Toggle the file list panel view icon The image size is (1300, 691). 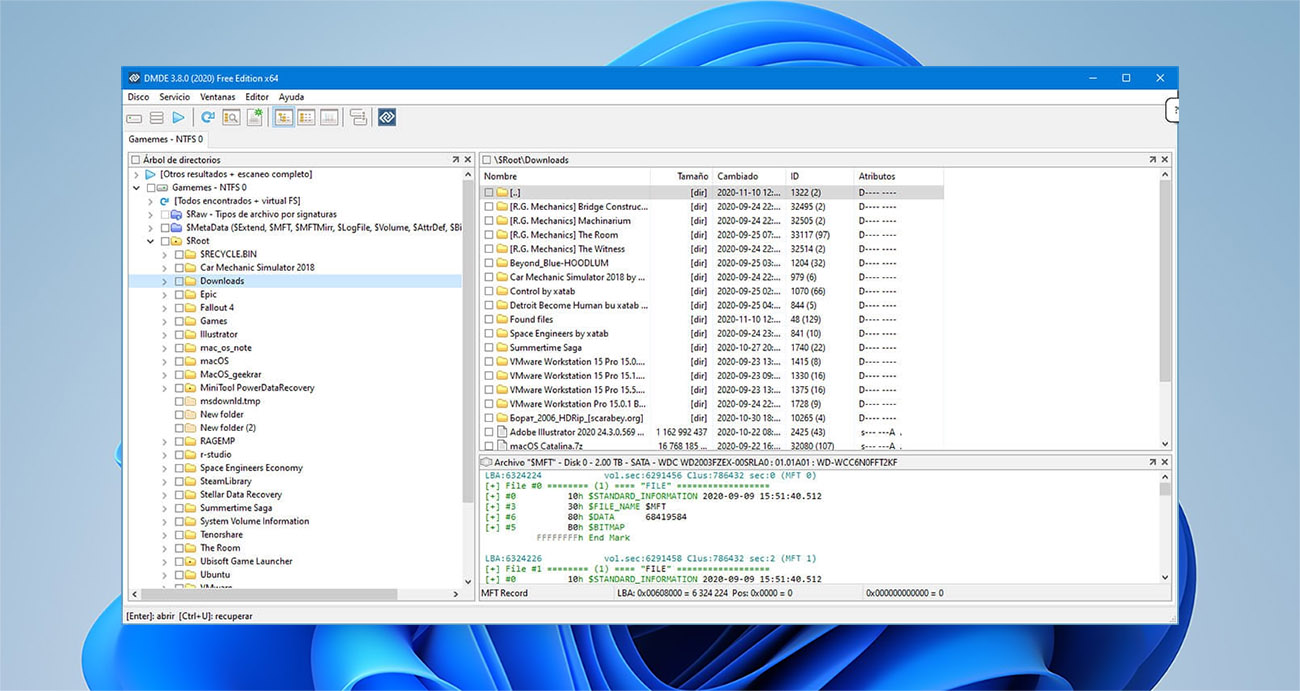pyautogui.click(x=306, y=117)
